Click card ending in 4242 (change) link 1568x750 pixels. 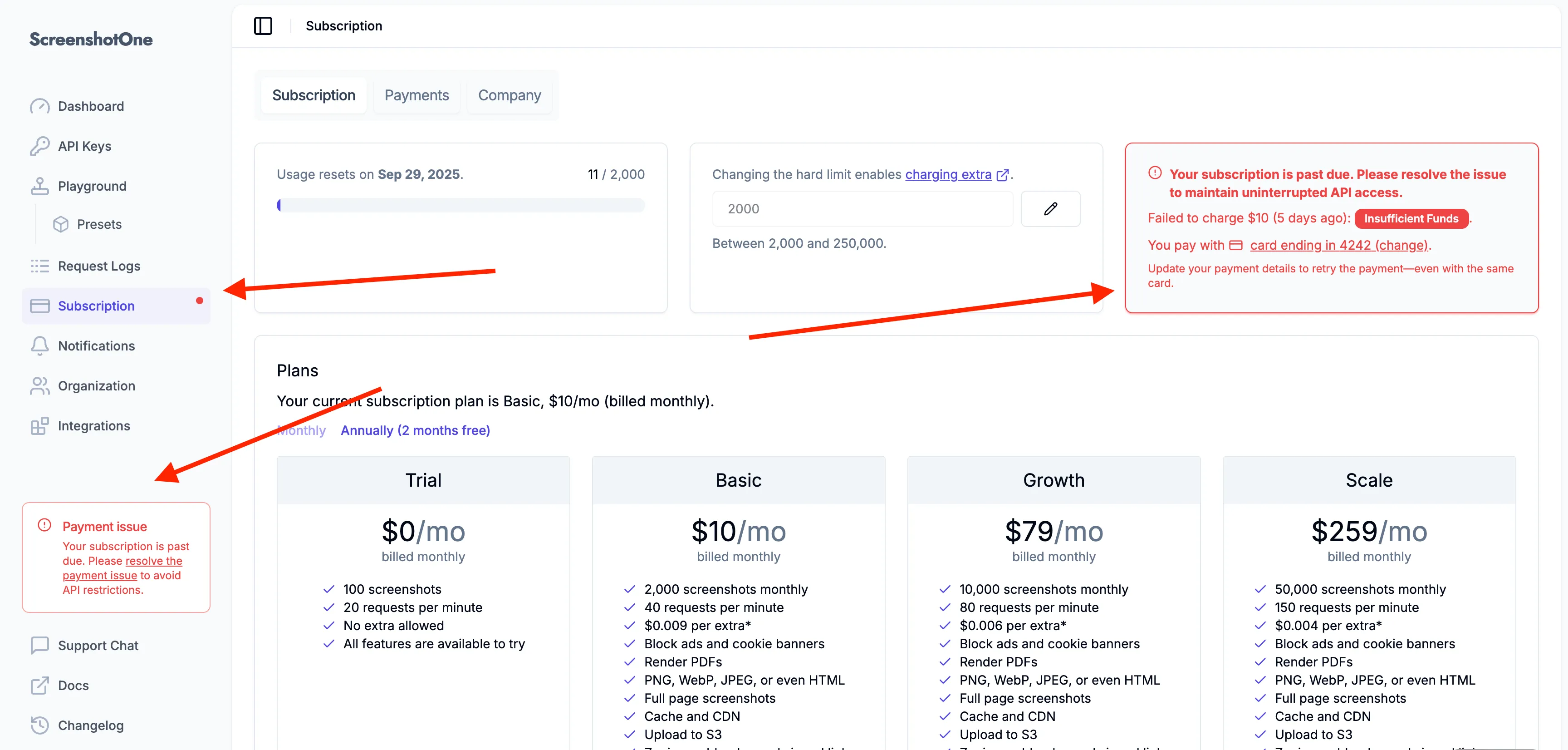(1338, 245)
